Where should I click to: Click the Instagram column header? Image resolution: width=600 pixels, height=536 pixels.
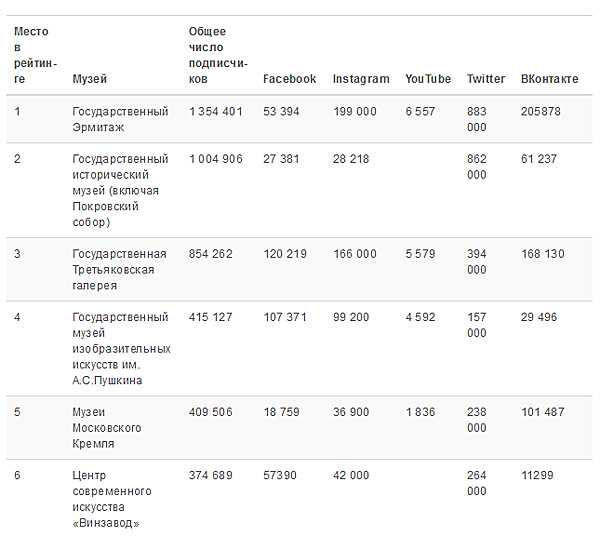tap(361, 79)
